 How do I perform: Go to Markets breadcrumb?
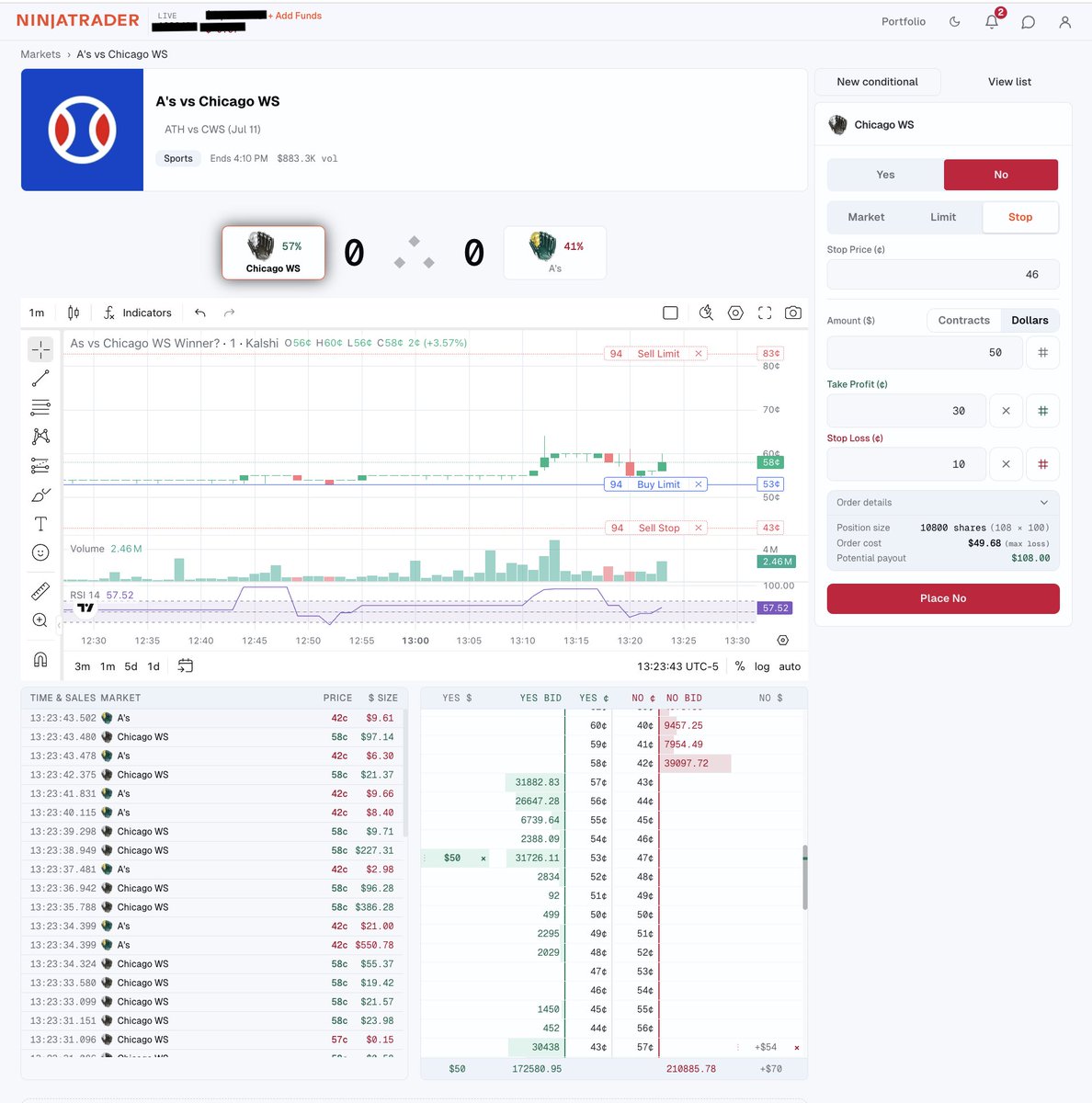tap(40, 54)
